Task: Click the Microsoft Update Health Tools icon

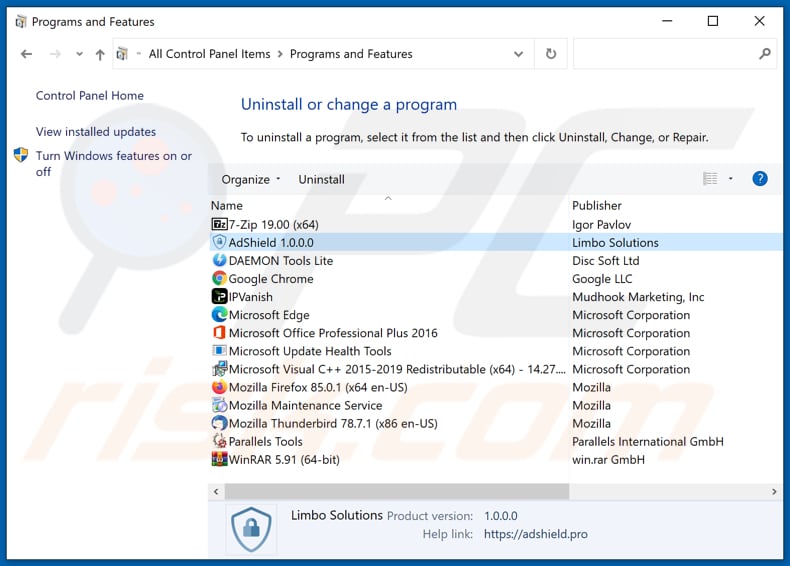Action: click(x=219, y=351)
